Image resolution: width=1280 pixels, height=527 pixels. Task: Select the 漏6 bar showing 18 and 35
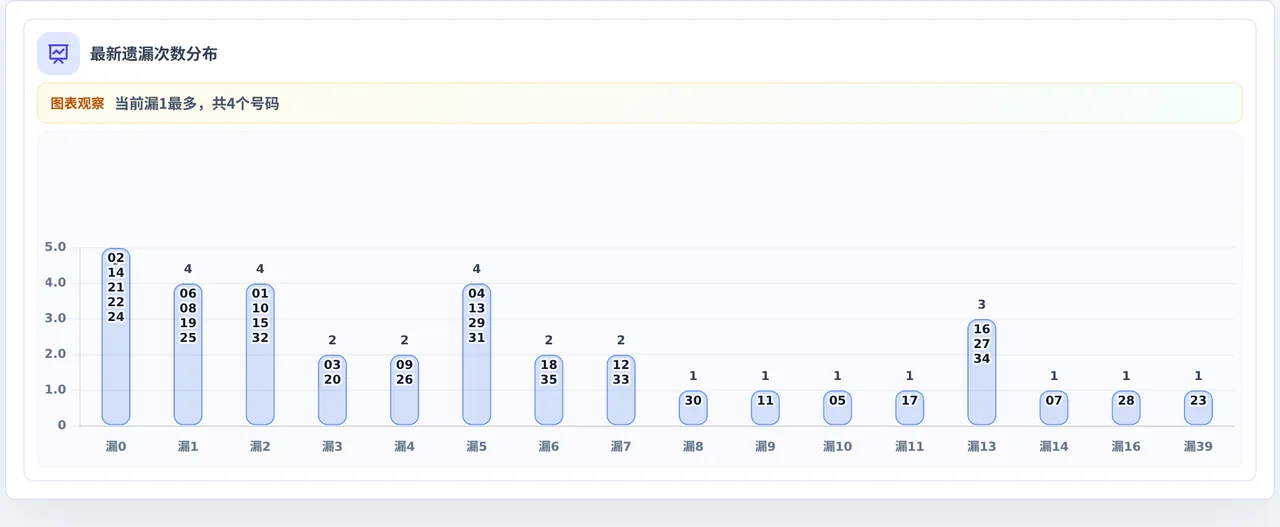[x=549, y=390]
